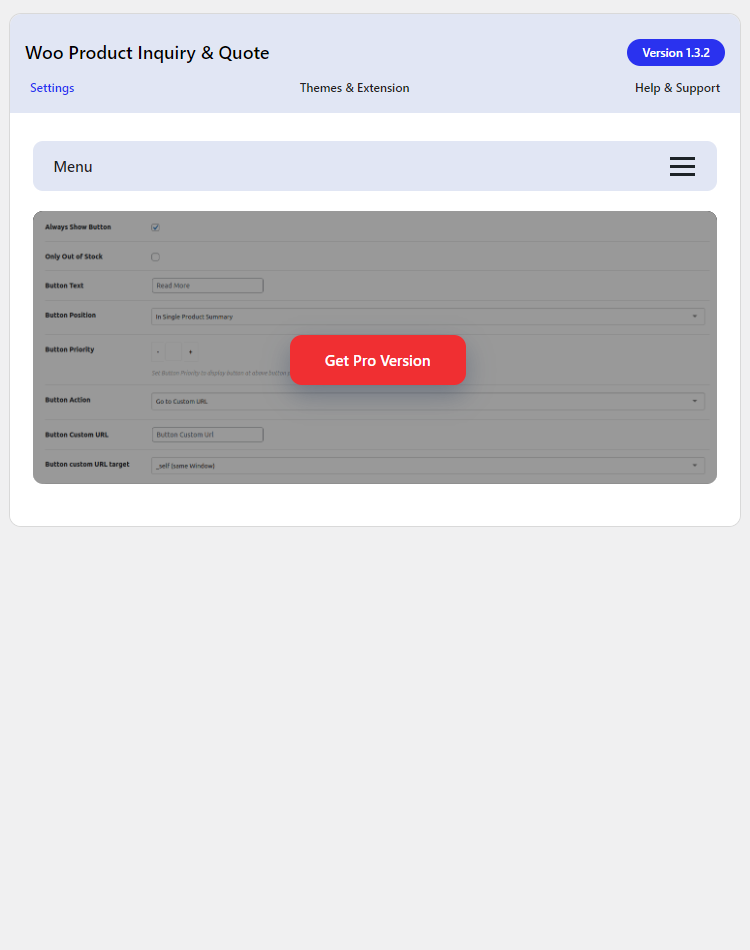Click the Only Out of Stock label

click(x=74, y=257)
